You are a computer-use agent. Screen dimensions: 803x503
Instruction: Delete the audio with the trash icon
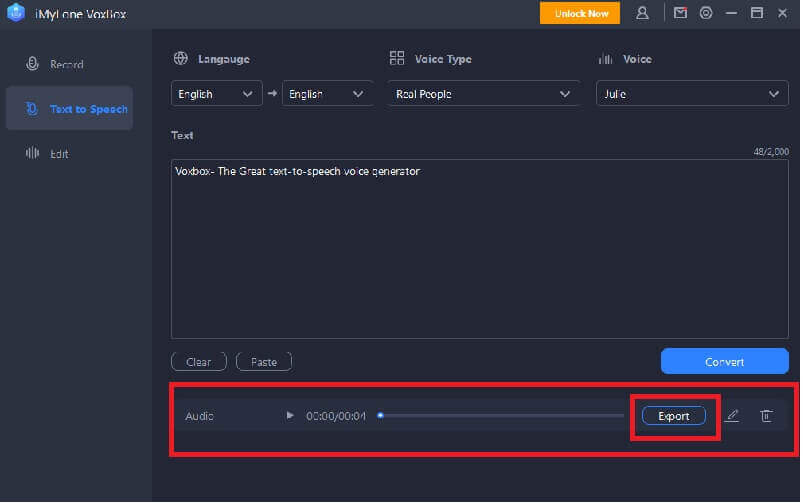(x=766, y=415)
